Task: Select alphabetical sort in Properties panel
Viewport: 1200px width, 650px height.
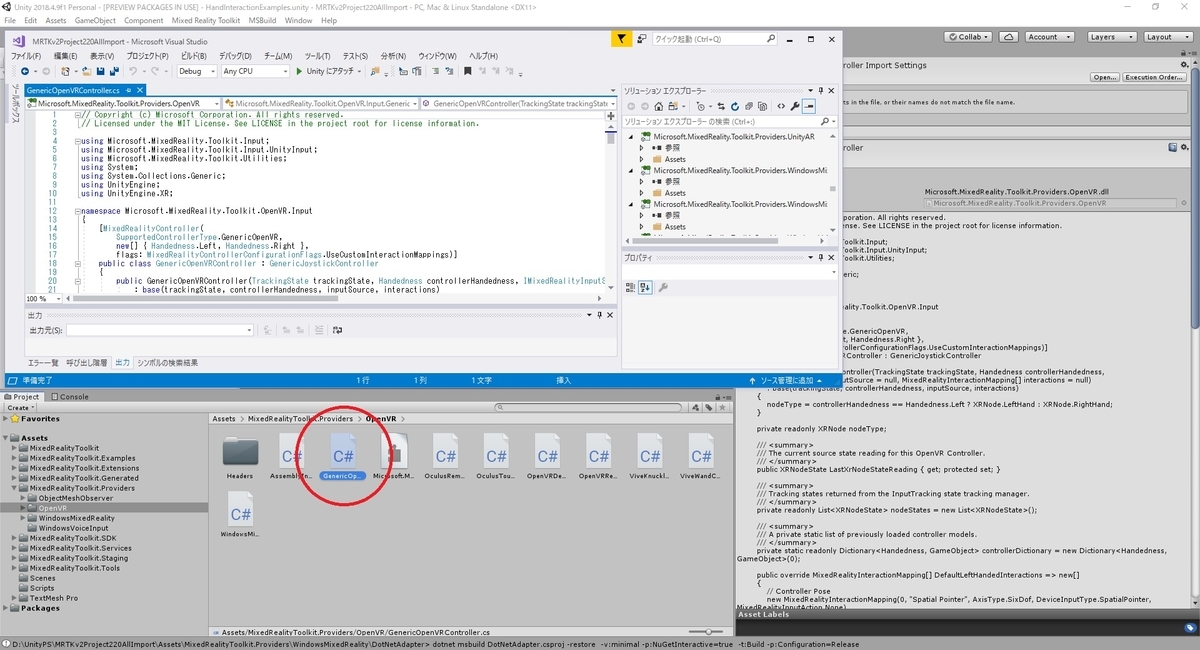Action: coord(645,287)
